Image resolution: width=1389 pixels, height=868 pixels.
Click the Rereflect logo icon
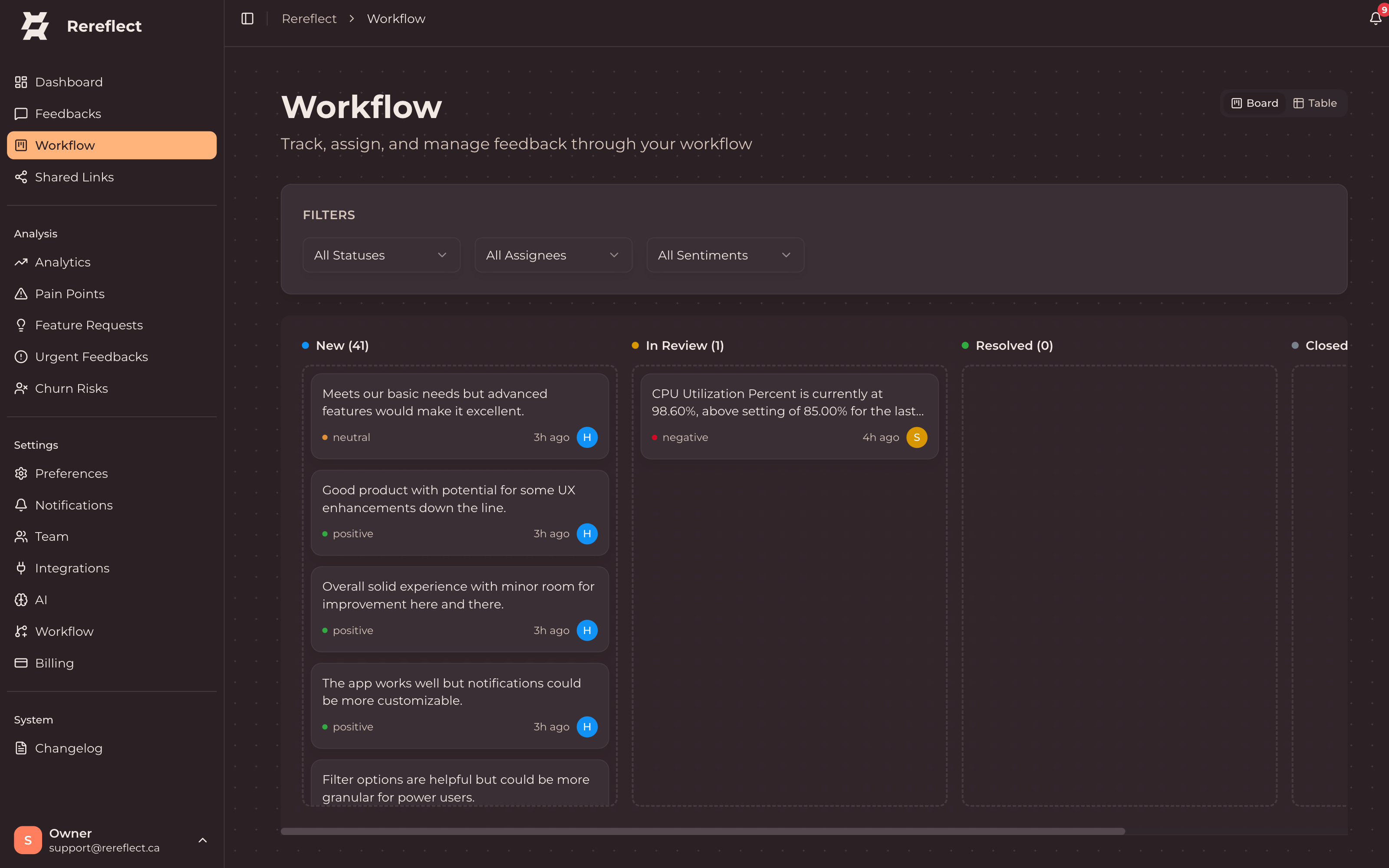click(x=35, y=26)
